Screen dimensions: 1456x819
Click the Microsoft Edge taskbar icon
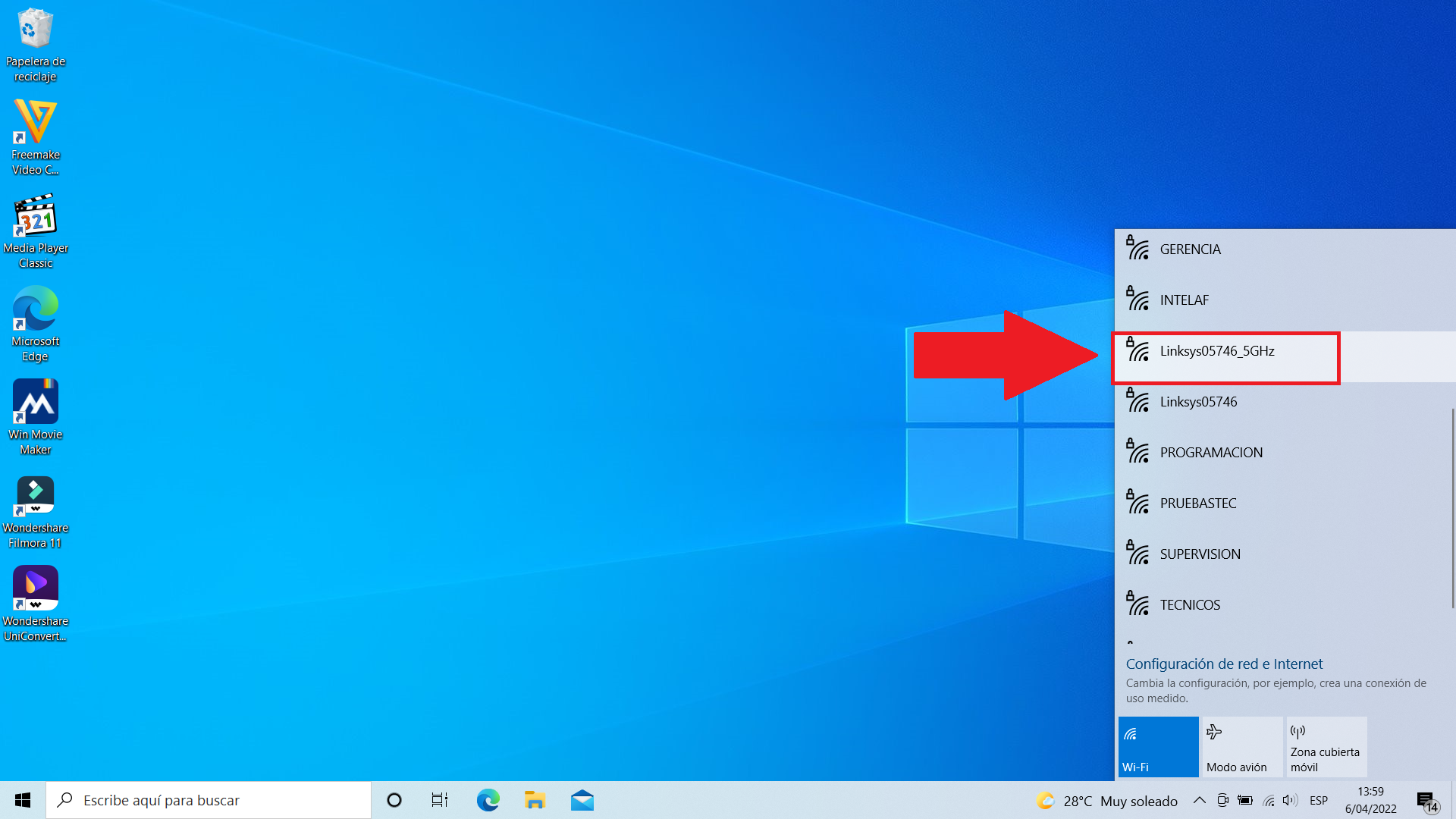[488, 800]
